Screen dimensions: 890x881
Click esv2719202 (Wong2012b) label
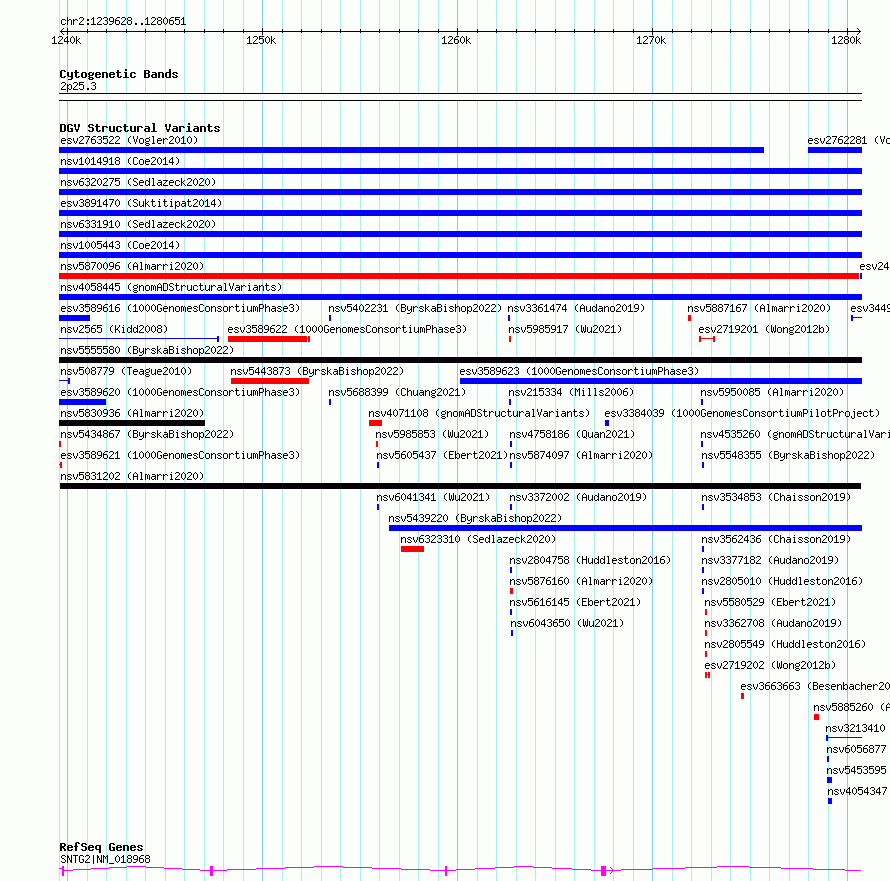770,665
